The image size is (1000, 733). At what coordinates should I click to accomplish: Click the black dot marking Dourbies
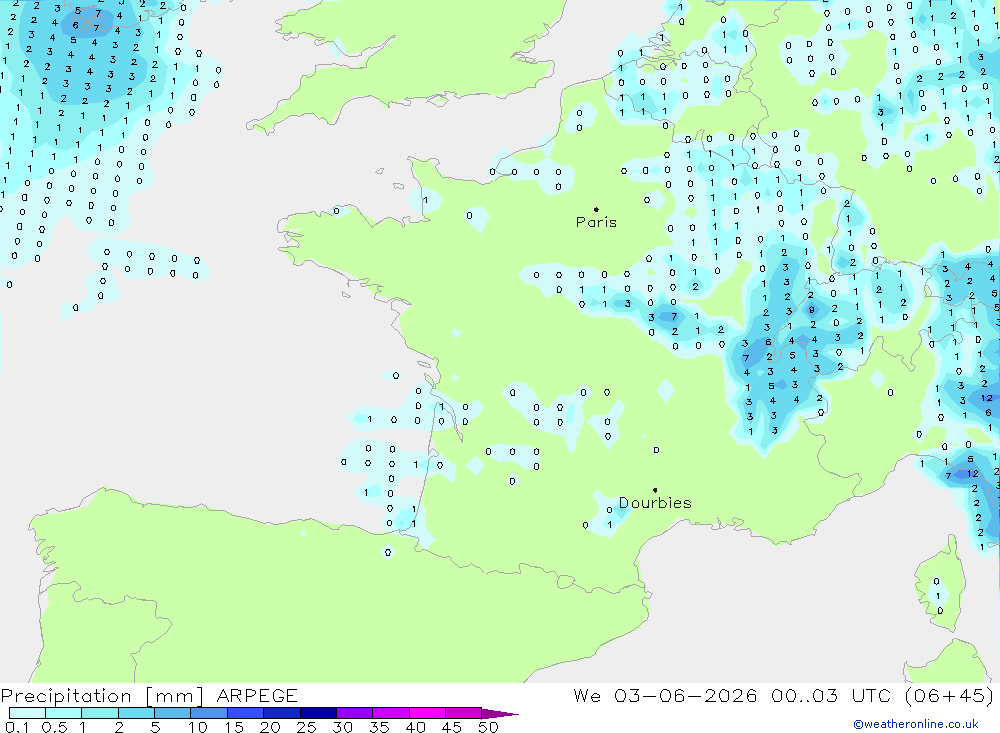coord(655,490)
